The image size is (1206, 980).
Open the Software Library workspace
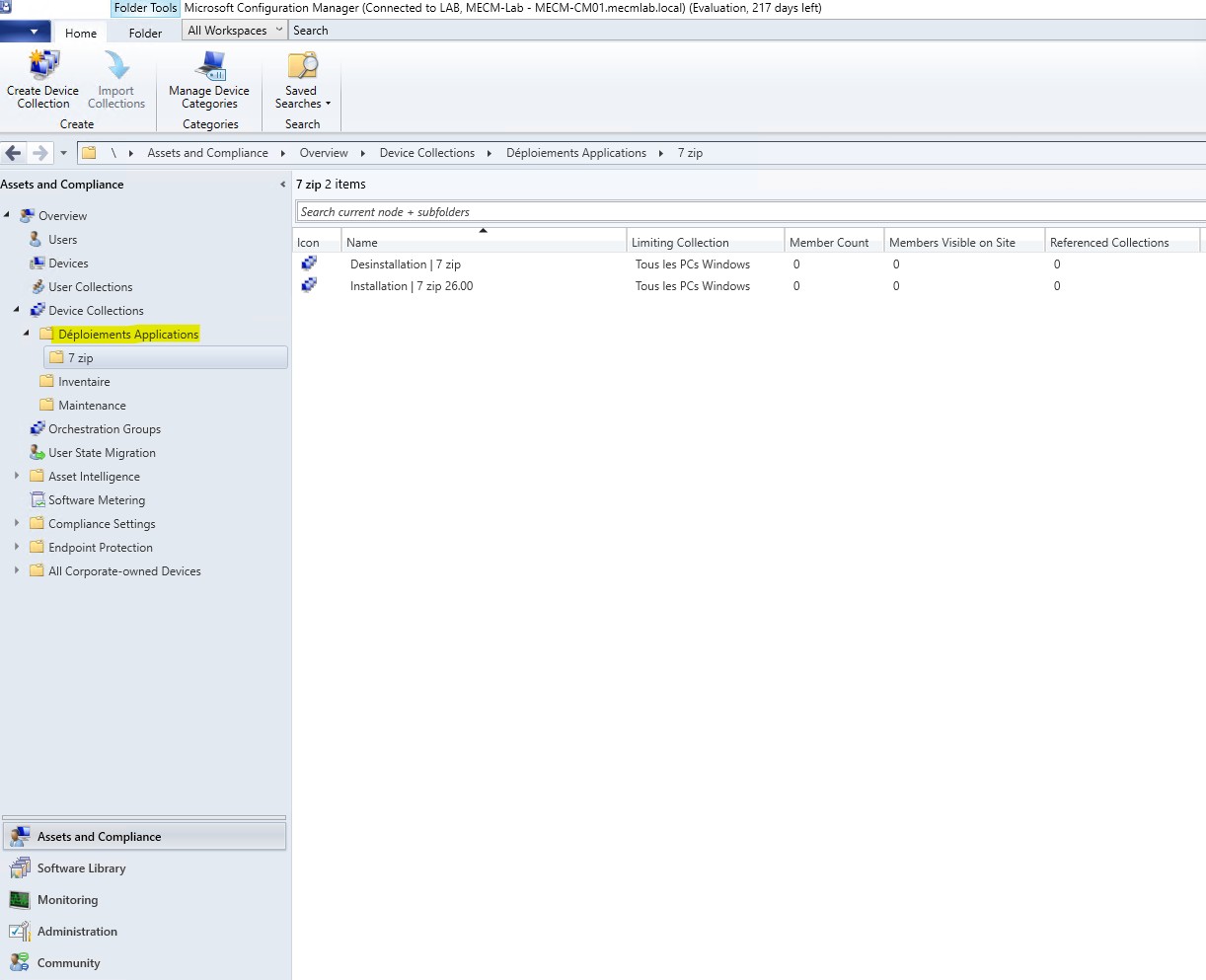tap(144, 868)
